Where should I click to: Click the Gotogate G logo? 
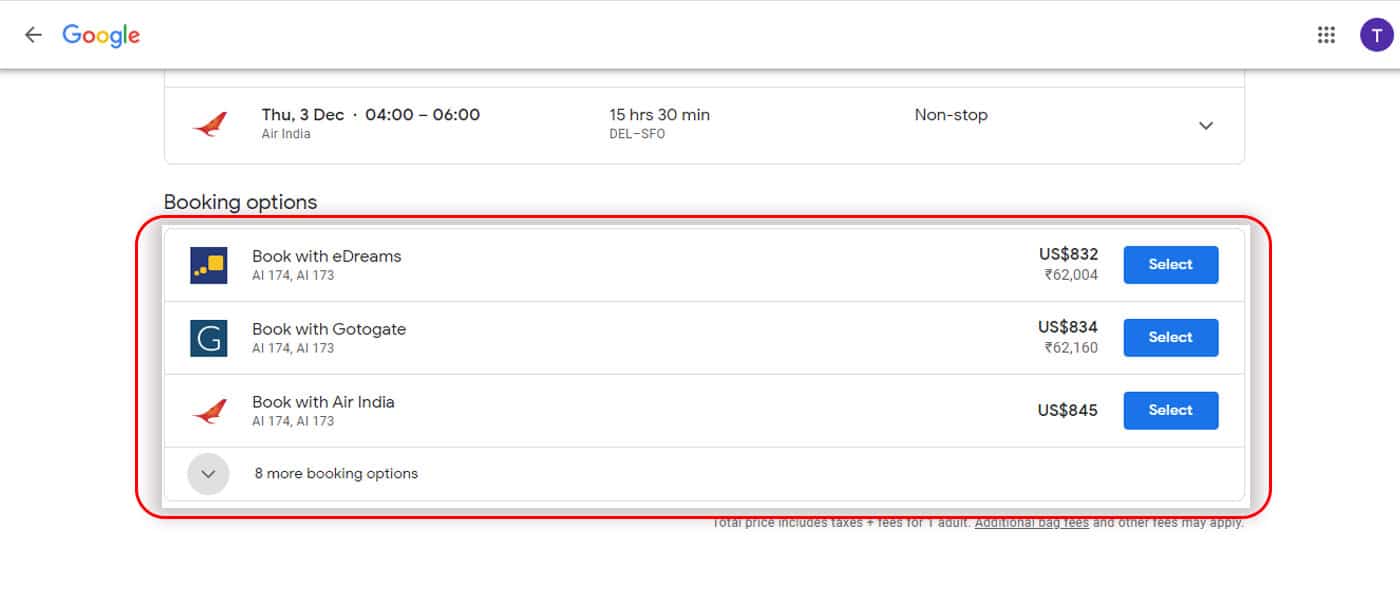(x=209, y=338)
